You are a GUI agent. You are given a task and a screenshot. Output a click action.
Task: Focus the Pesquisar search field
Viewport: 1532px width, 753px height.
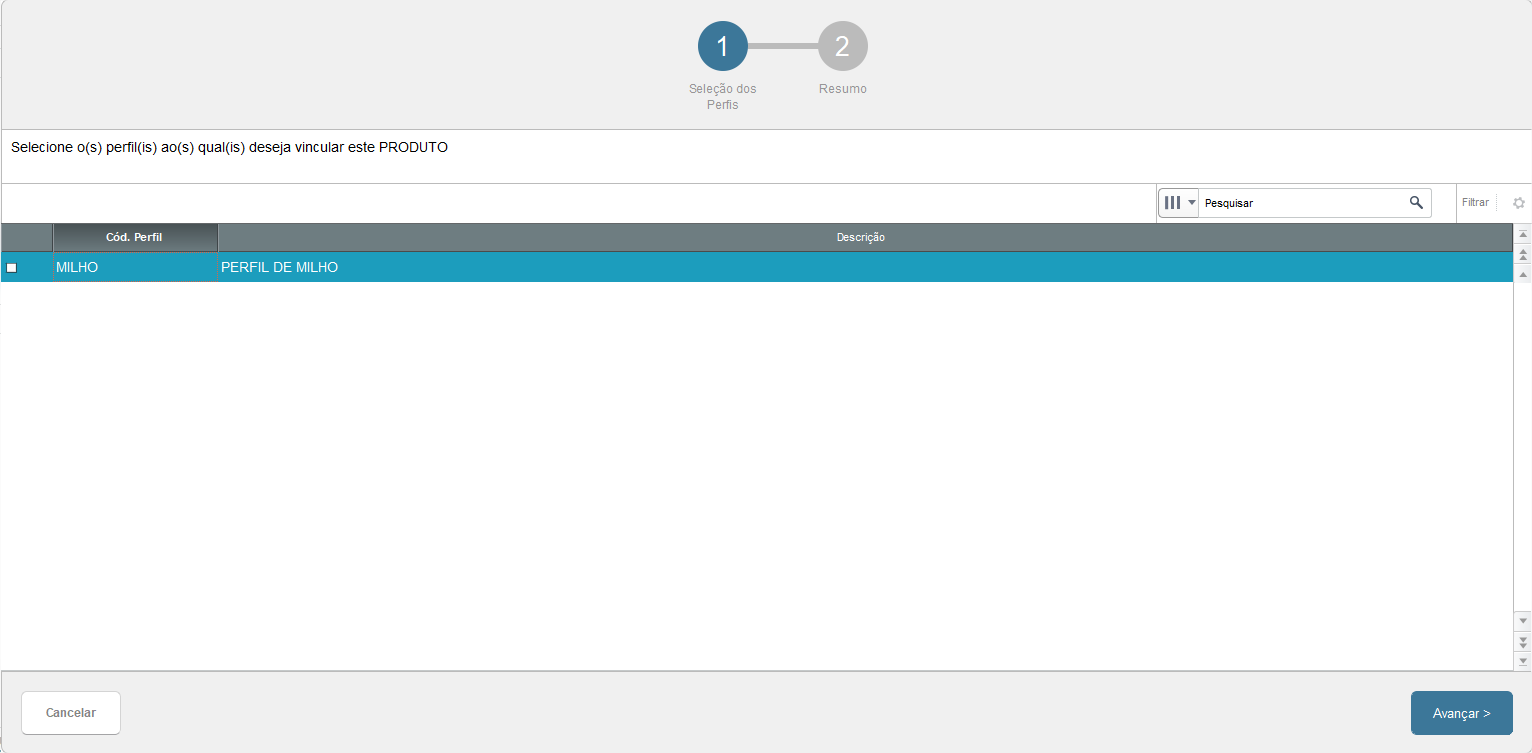[1303, 203]
